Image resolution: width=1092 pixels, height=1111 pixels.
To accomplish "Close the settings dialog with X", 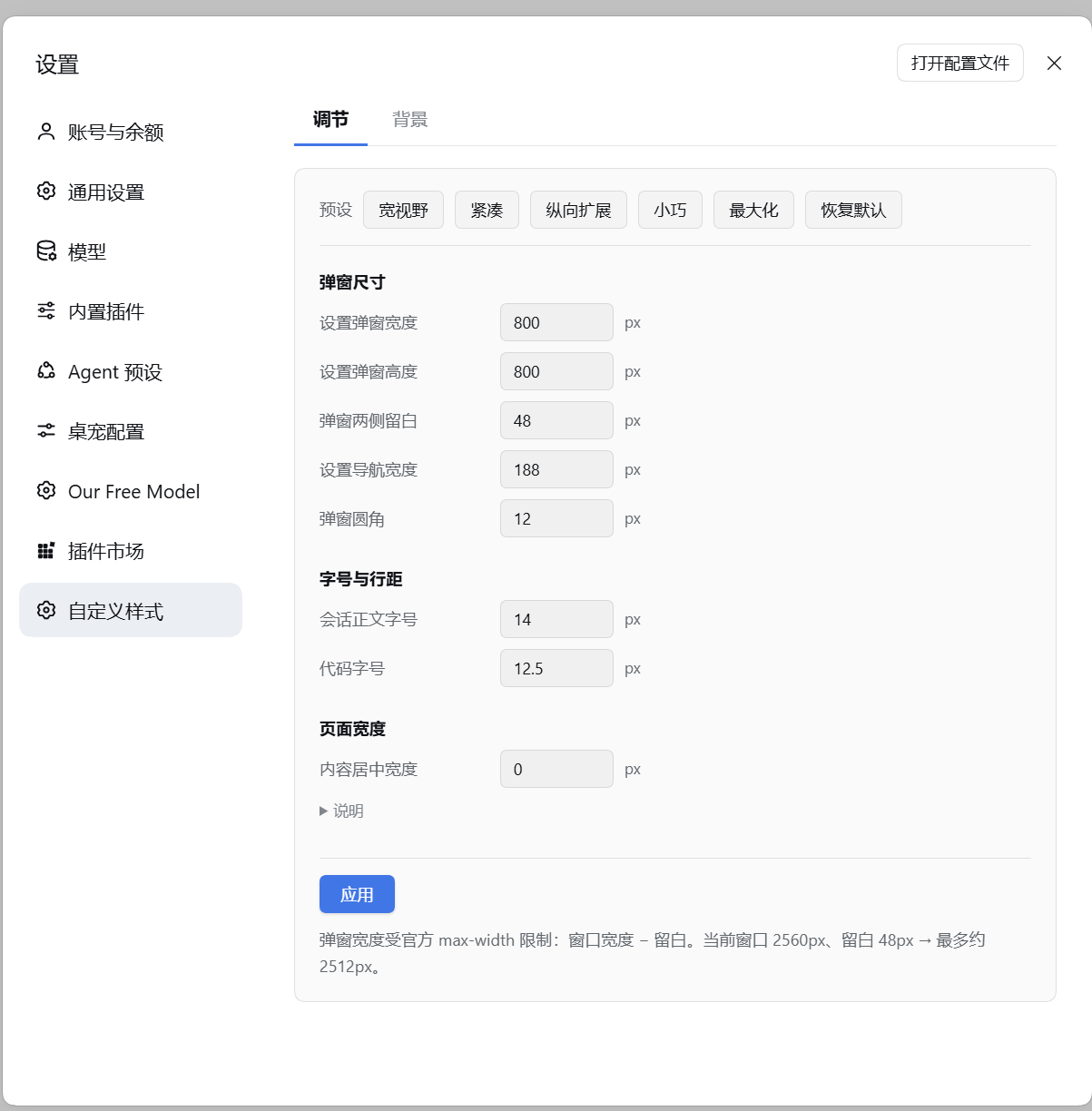I will coord(1054,63).
